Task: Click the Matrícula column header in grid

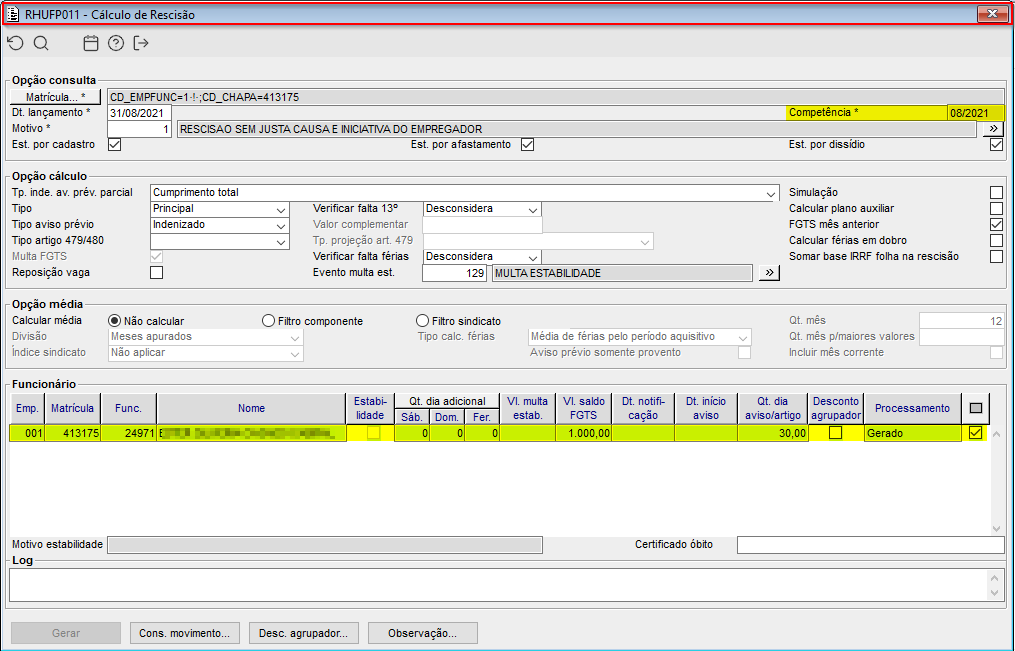Action: [x=72, y=408]
